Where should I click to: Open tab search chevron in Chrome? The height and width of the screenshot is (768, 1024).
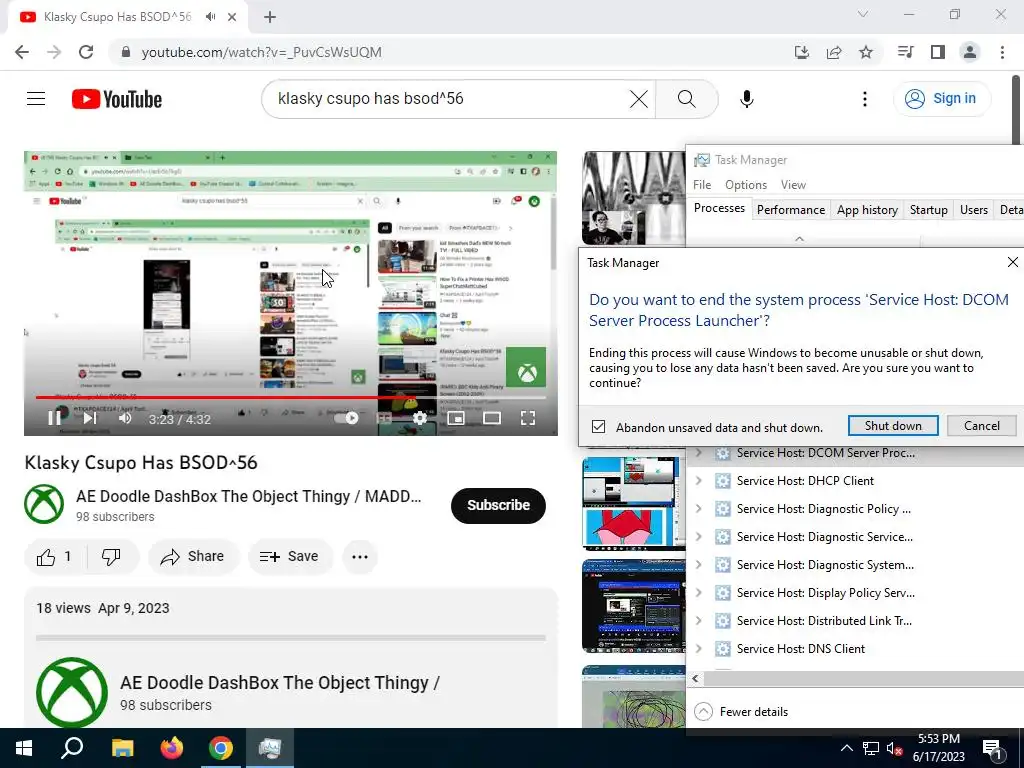863,14
